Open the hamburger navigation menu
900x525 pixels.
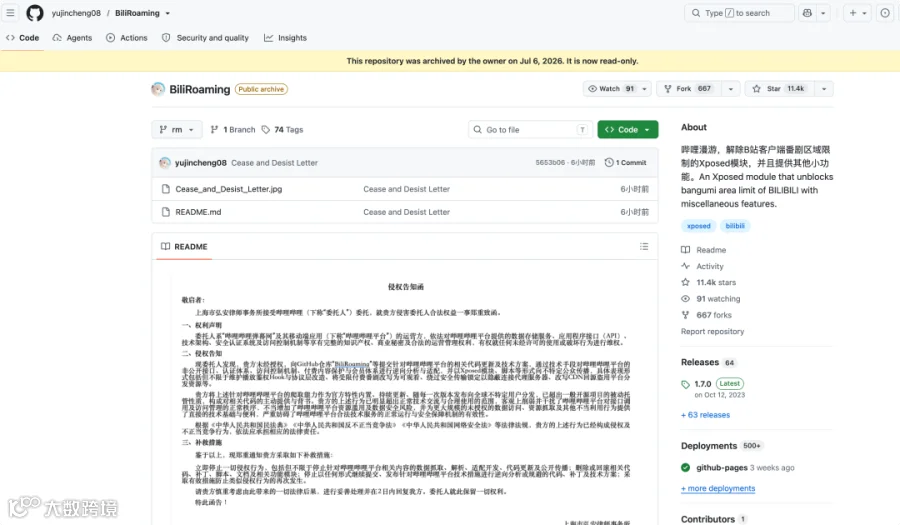point(10,13)
